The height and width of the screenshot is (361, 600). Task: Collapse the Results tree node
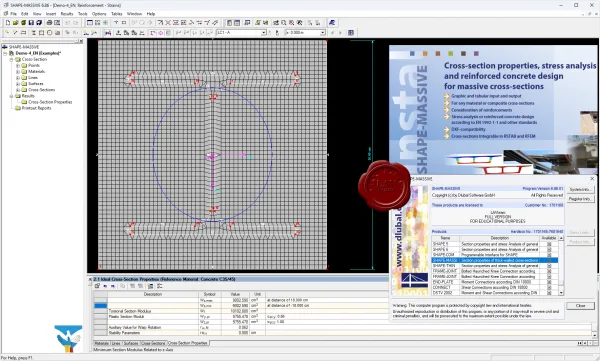(x=11, y=96)
